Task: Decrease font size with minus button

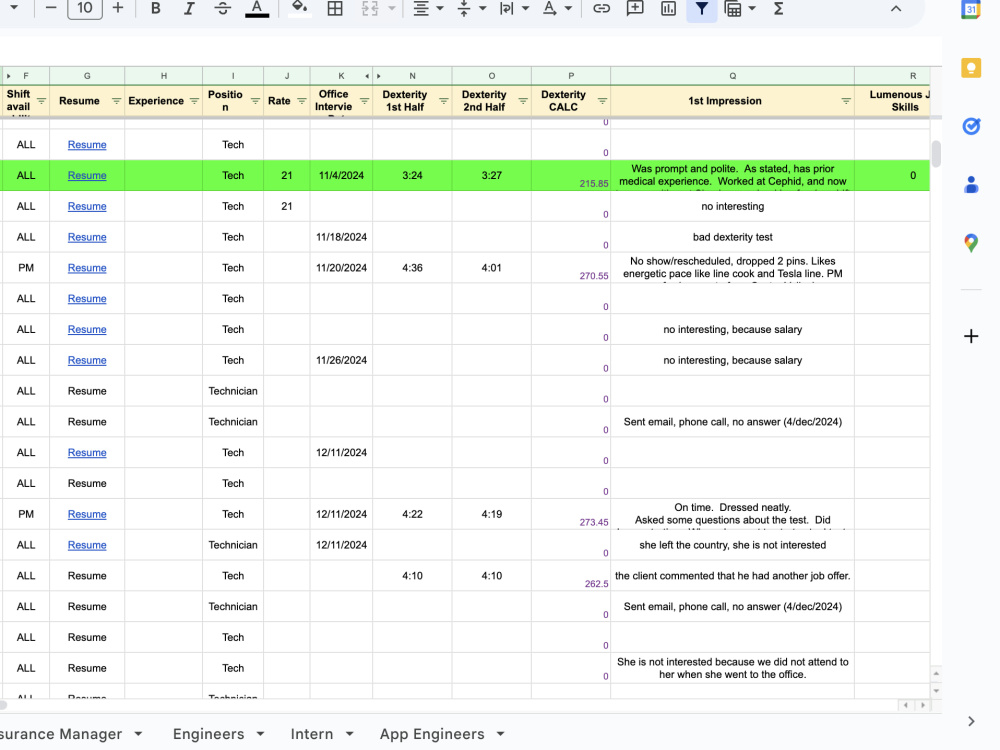Action: point(51,8)
